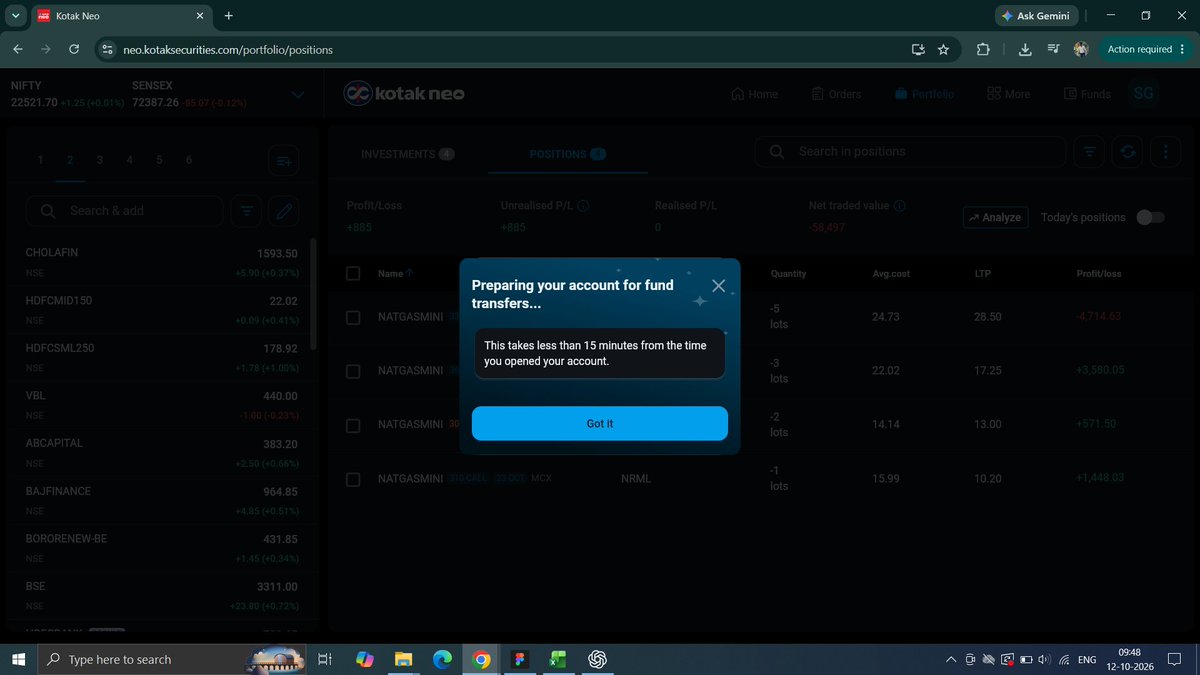This screenshot has height=675, width=1200.
Task: Click the Chrome profile picture
Action: (1081, 49)
